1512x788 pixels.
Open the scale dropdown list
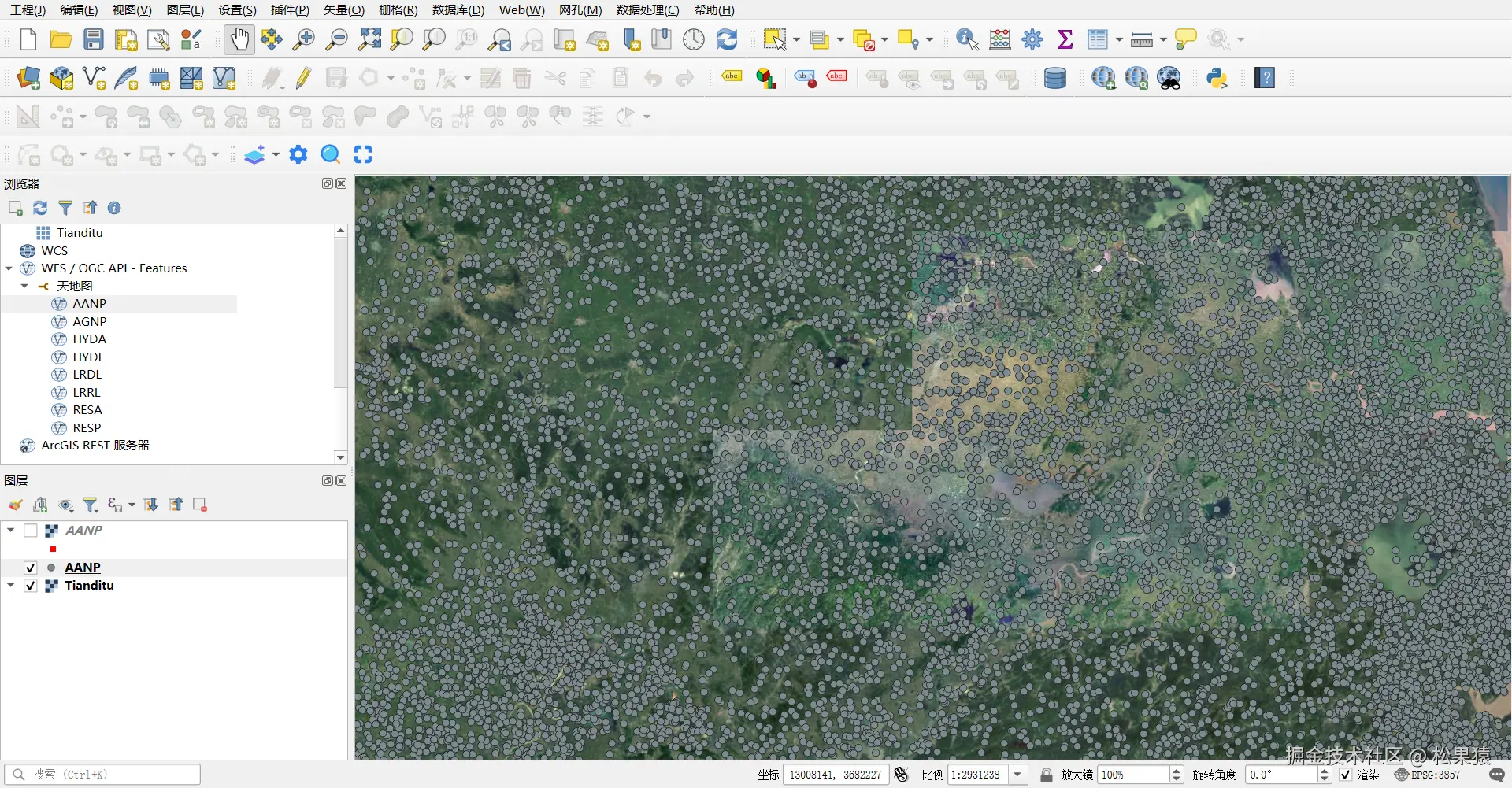[x=1017, y=775]
